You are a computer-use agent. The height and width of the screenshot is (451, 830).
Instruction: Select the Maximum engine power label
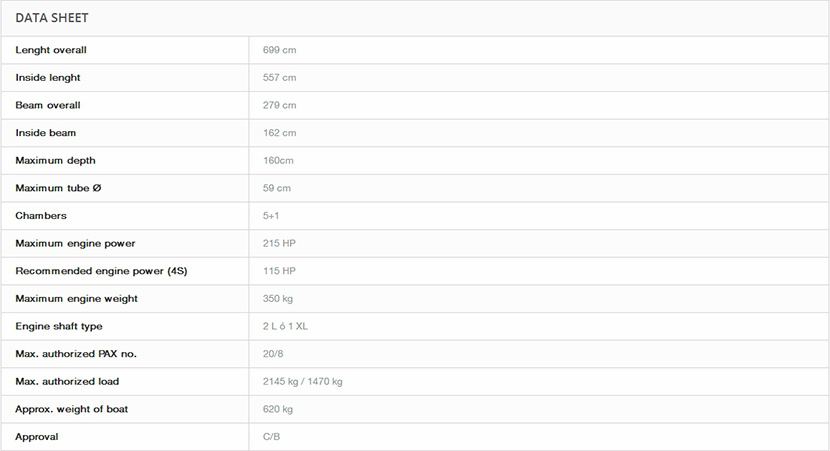click(x=75, y=243)
